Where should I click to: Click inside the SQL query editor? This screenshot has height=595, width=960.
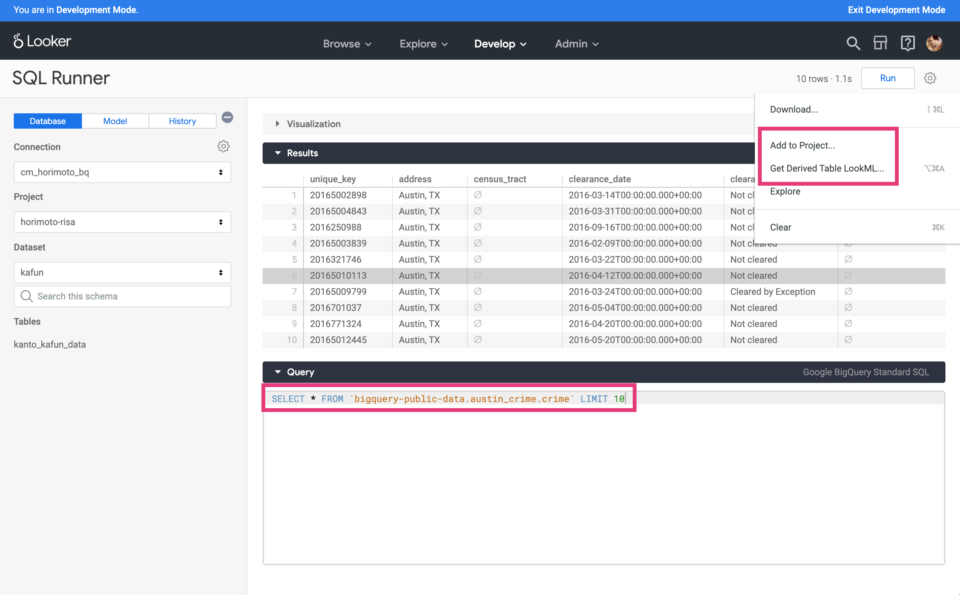[x=604, y=477]
